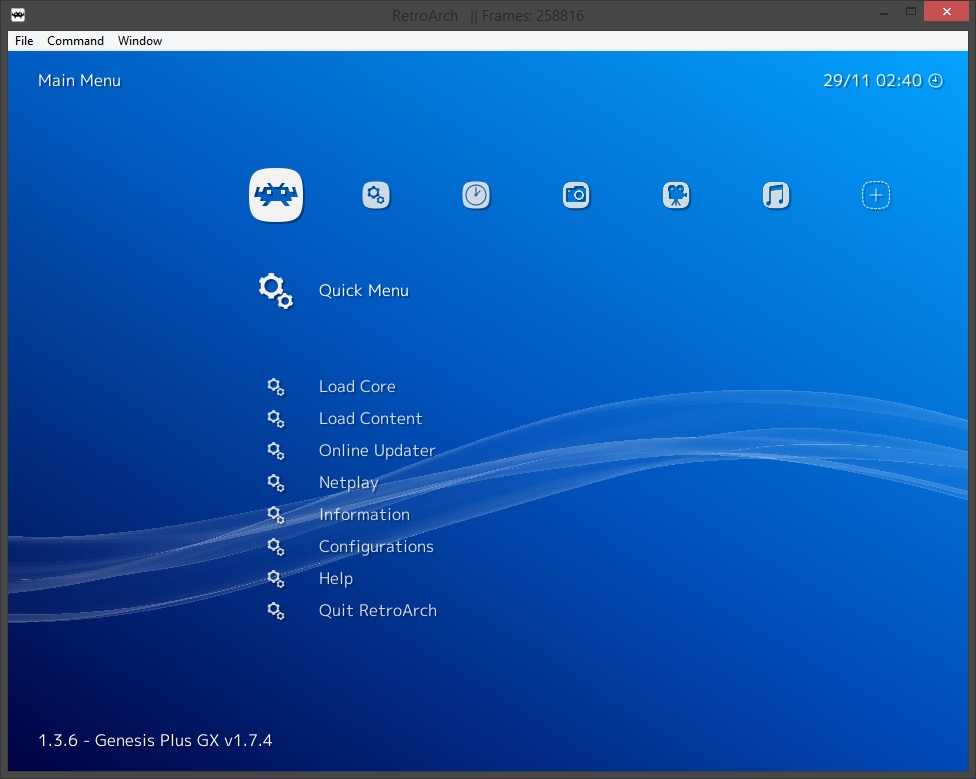Click the RetroArch Frames window title
Image resolution: width=976 pixels, height=779 pixels.
click(x=488, y=16)
